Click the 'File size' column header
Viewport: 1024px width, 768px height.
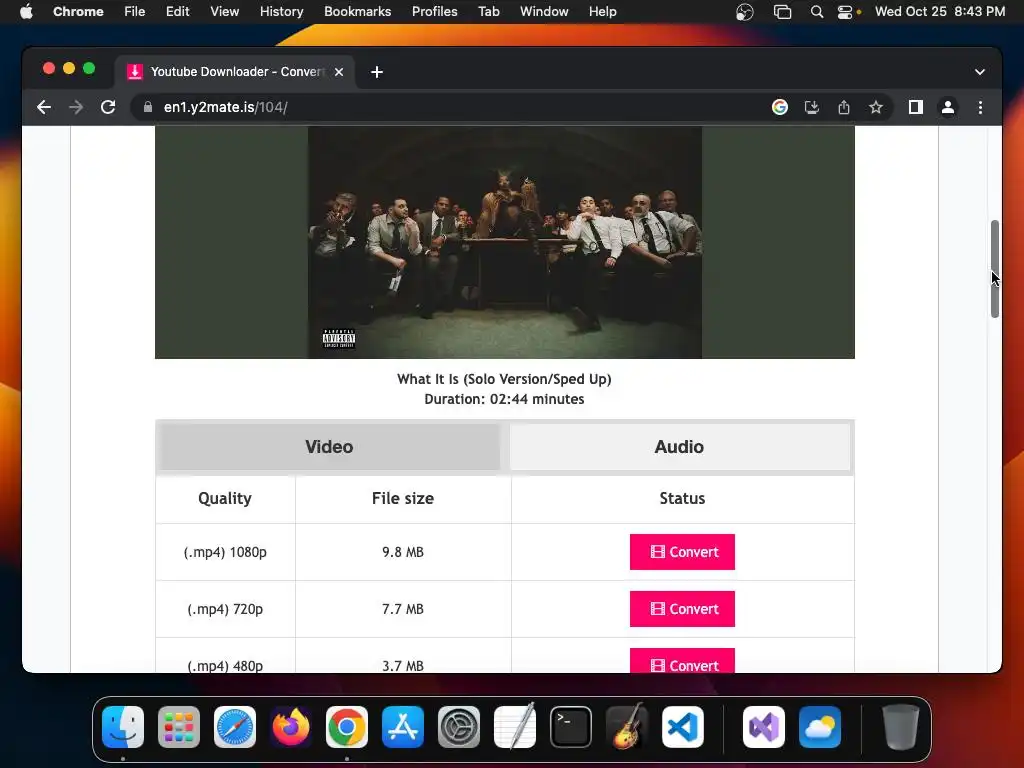(403, 498)
